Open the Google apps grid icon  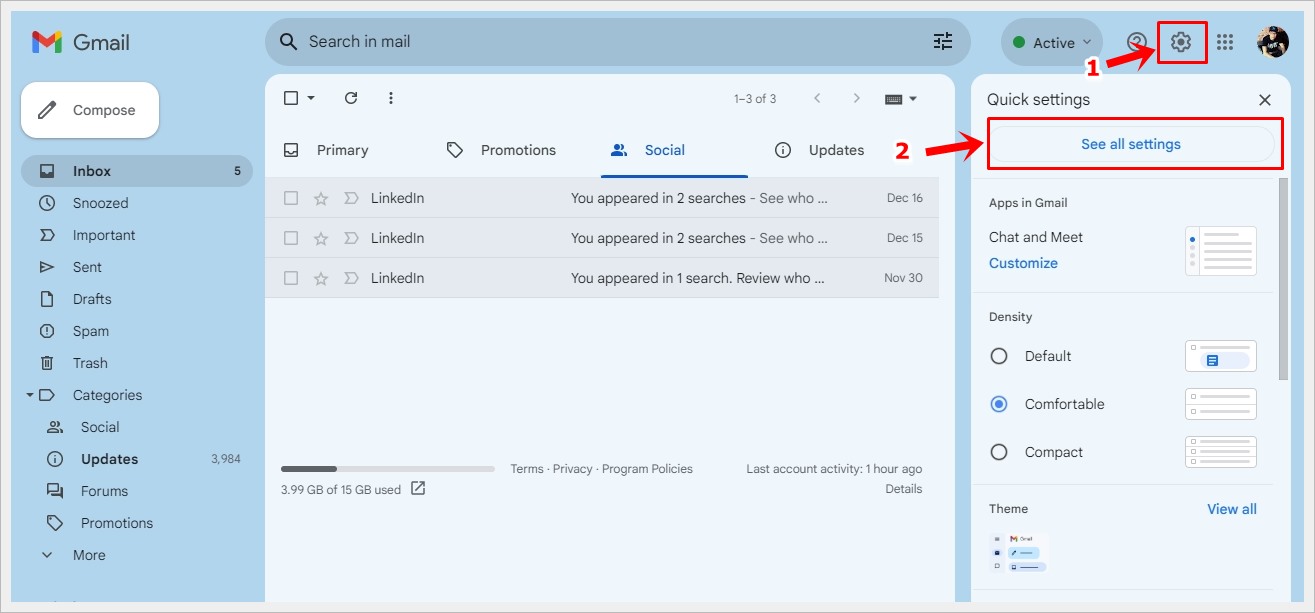point(1226,42)
